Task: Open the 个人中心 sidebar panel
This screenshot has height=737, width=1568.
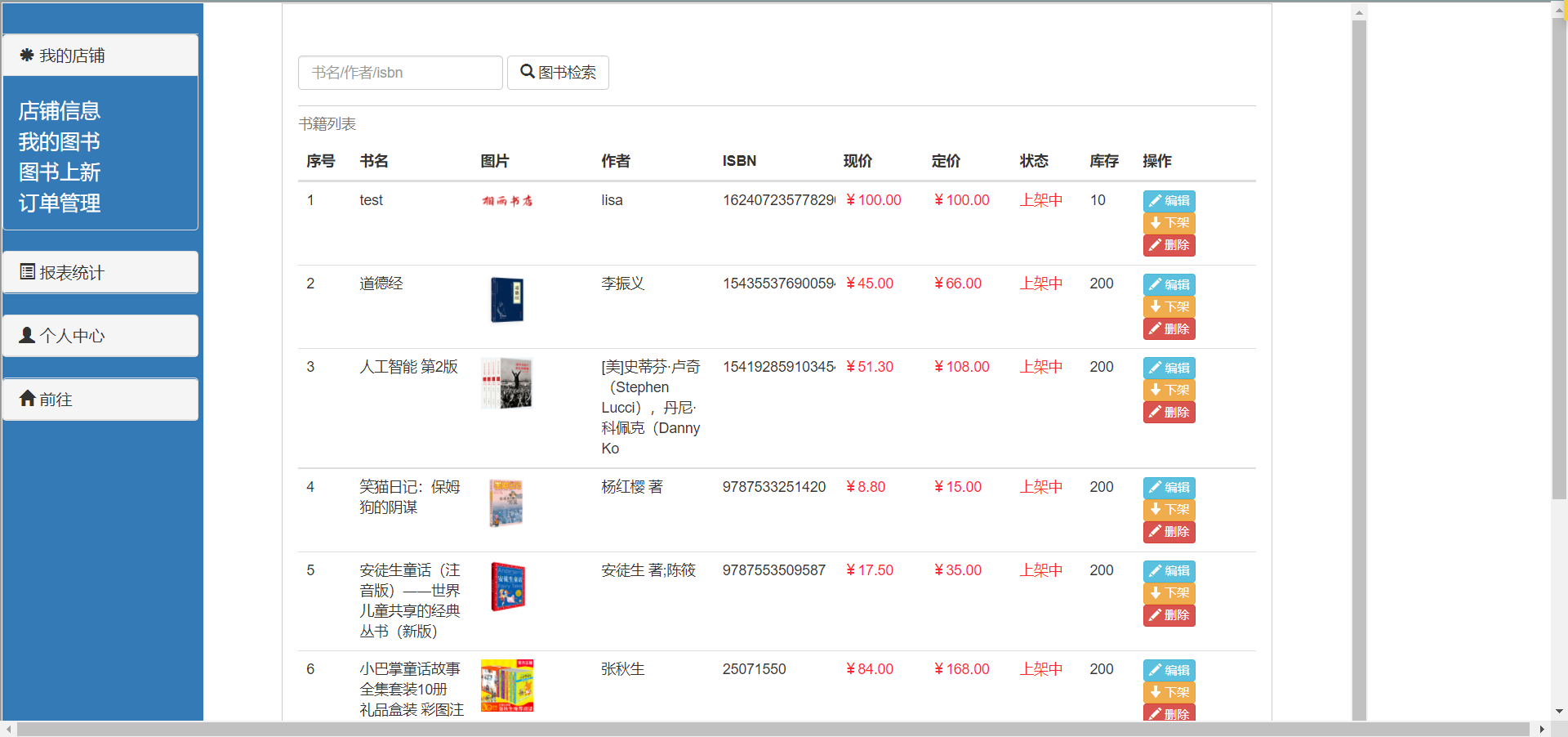Action: [100, 336]
